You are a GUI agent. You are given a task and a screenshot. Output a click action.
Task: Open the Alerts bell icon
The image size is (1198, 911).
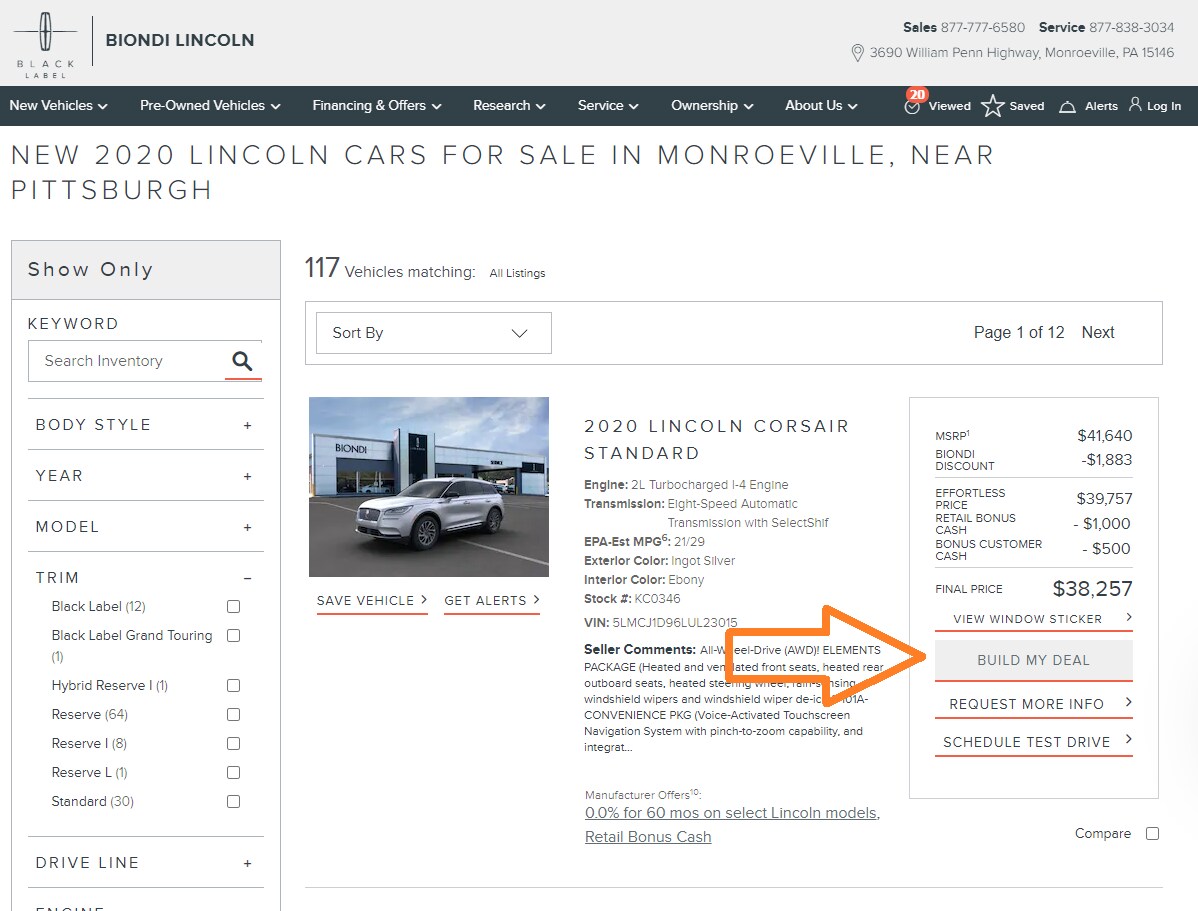coord(1067,106)
